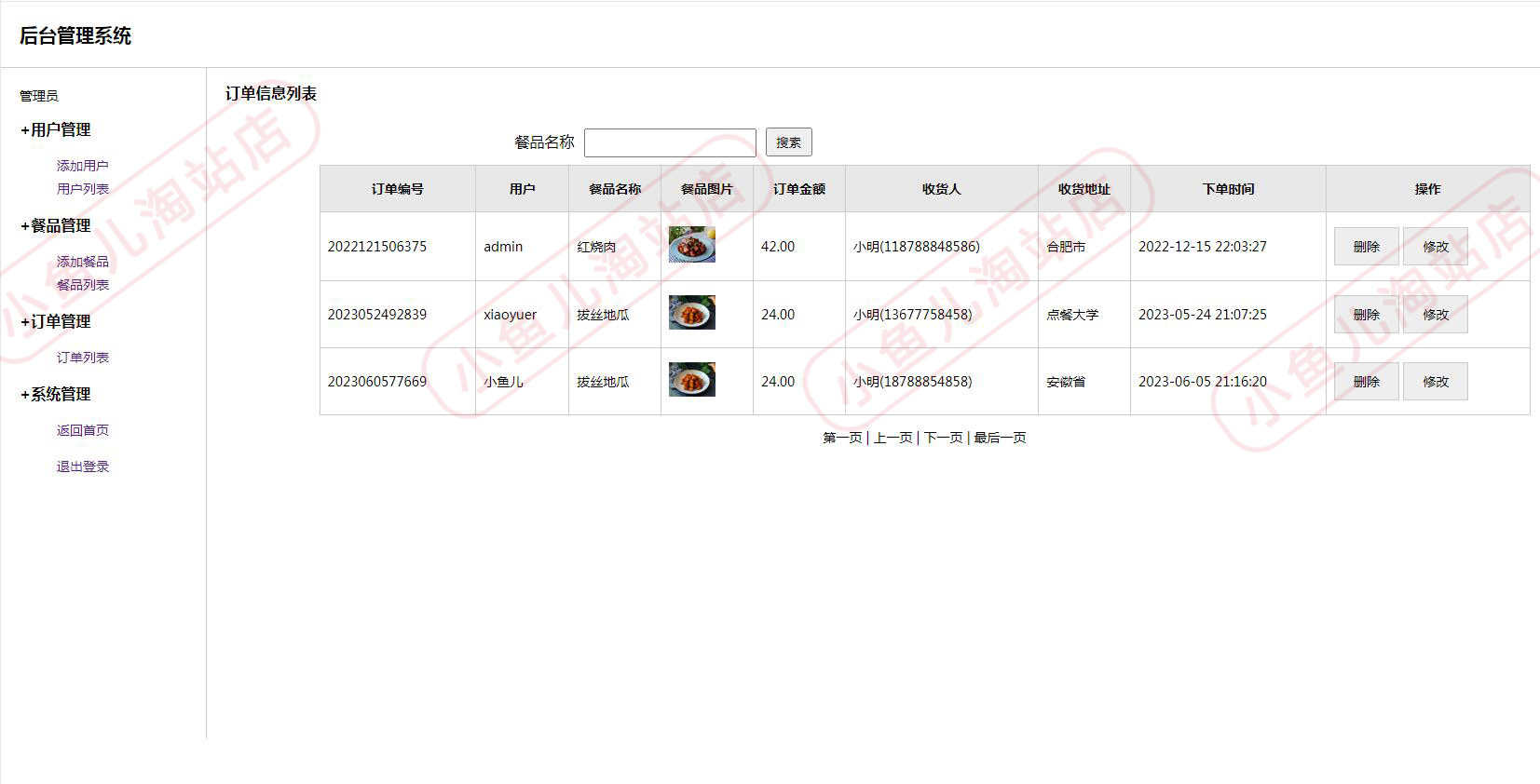This screenshot has width=1540, height=784.
Task: Click the 订单信息列表 heading
Action: 271,94
